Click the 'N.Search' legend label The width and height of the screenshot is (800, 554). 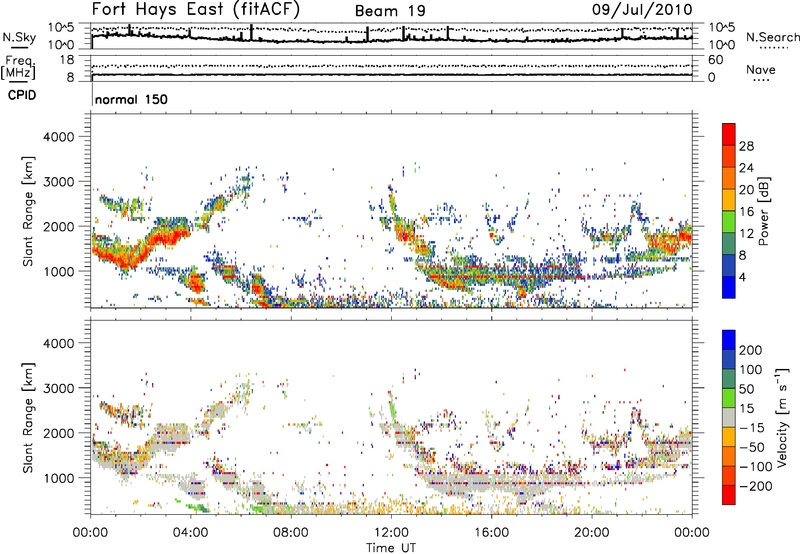tap(773, 37)
